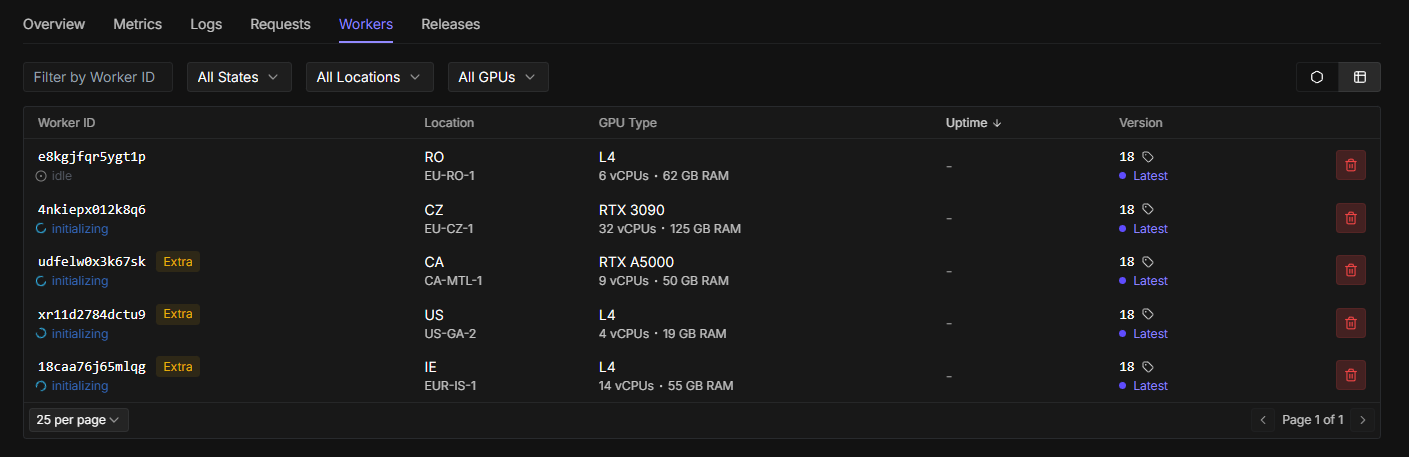Delete worker e8kgjfqr5ygt1p with trash icon
The image size is (1409, 457).
(x=1350, y=166)
